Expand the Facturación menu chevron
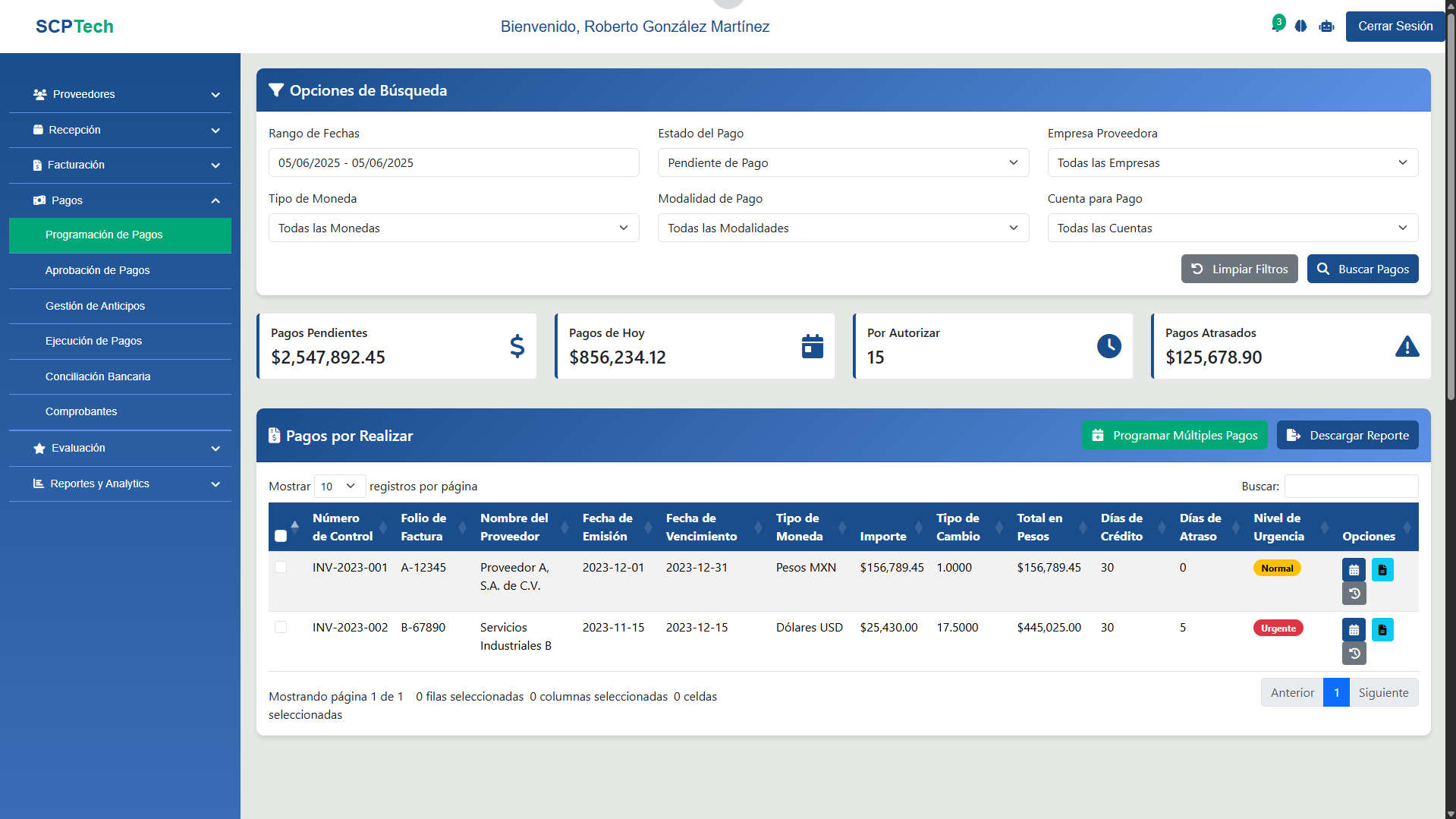 pos(215,165)
